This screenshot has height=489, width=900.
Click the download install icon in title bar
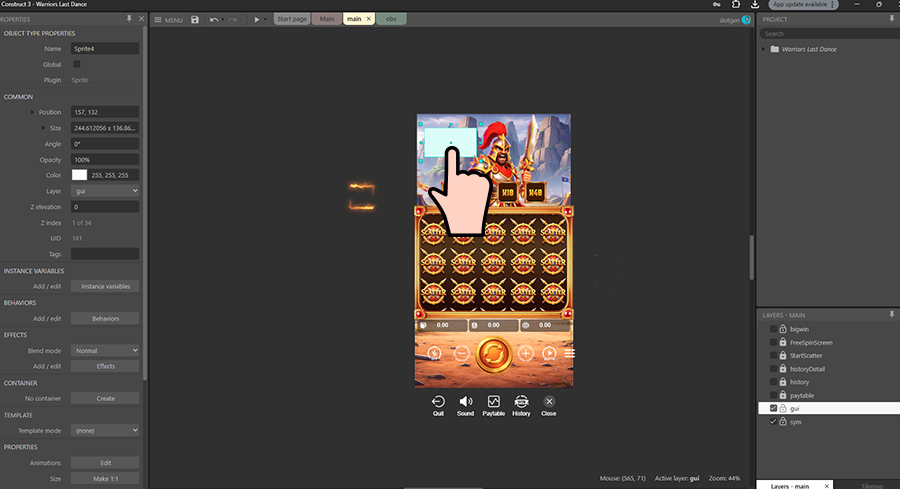pyautogui.click(x=755, y=4)
